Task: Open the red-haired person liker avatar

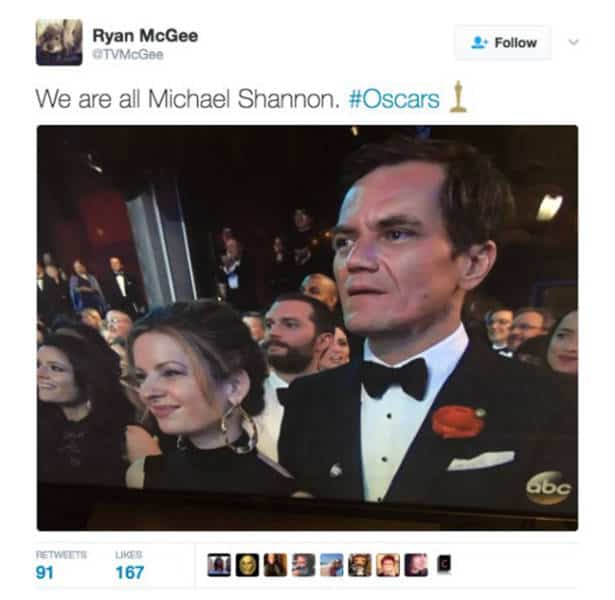Action: tap(388, 565)
